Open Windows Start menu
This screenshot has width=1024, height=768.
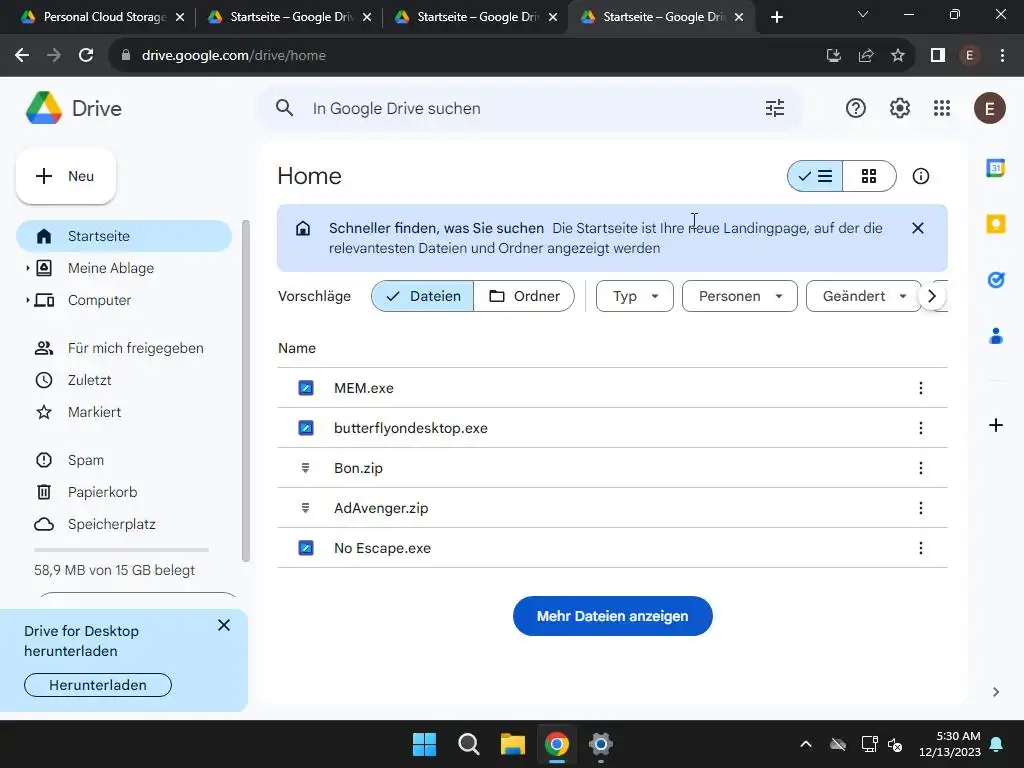click(x=424, y=744)
